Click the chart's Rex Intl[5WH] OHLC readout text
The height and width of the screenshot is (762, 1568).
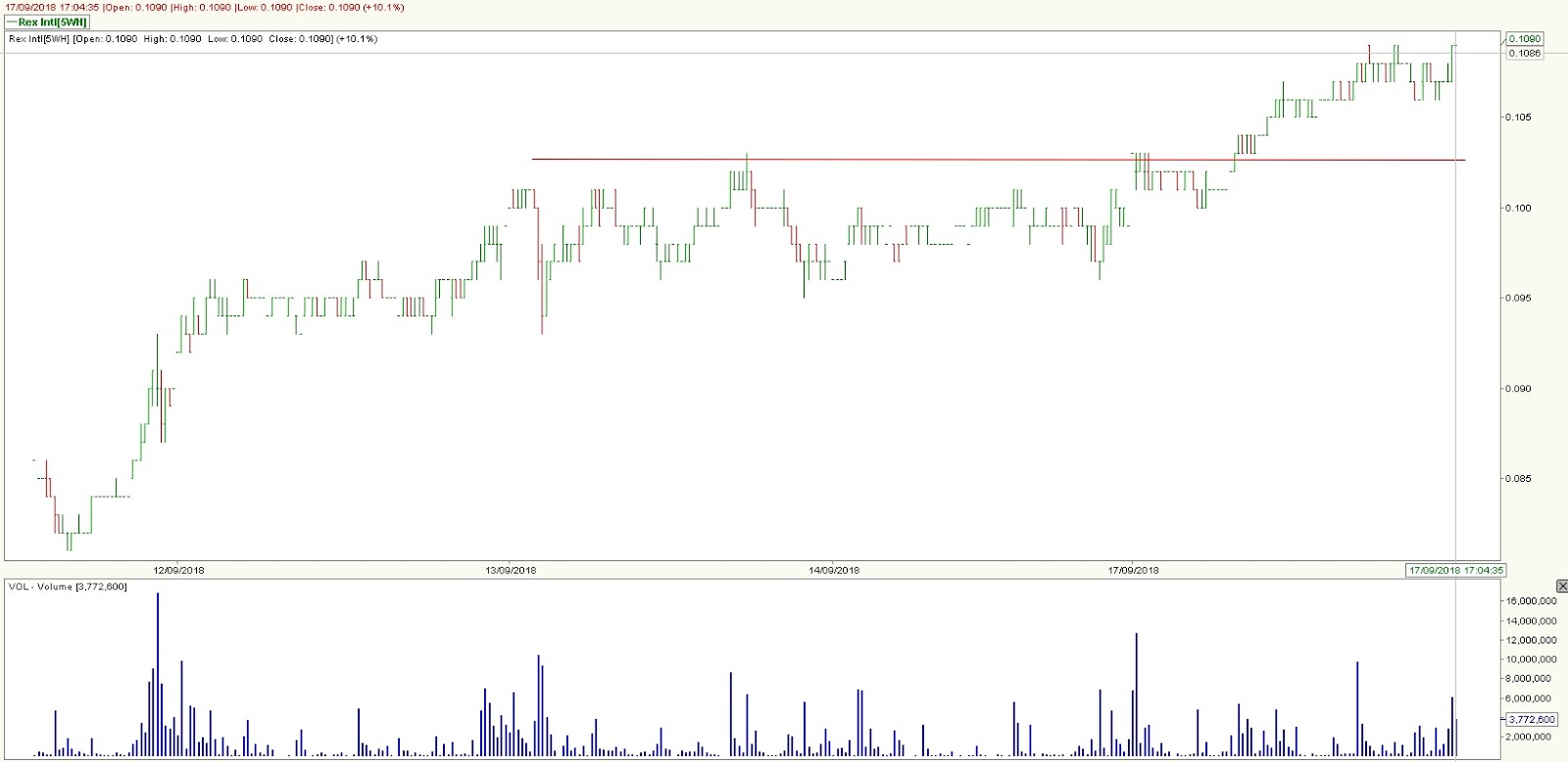(193, 39)
